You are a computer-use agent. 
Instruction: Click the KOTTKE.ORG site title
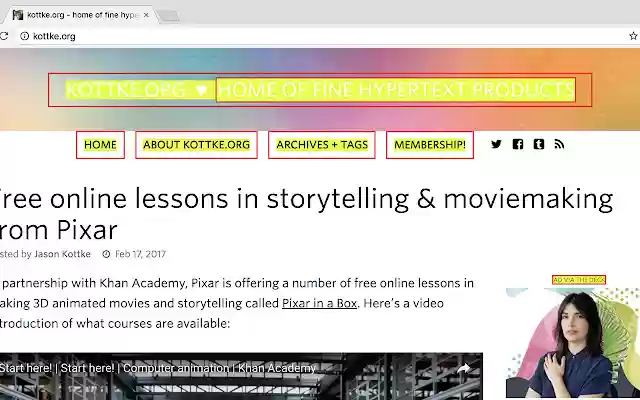(126, 89)
